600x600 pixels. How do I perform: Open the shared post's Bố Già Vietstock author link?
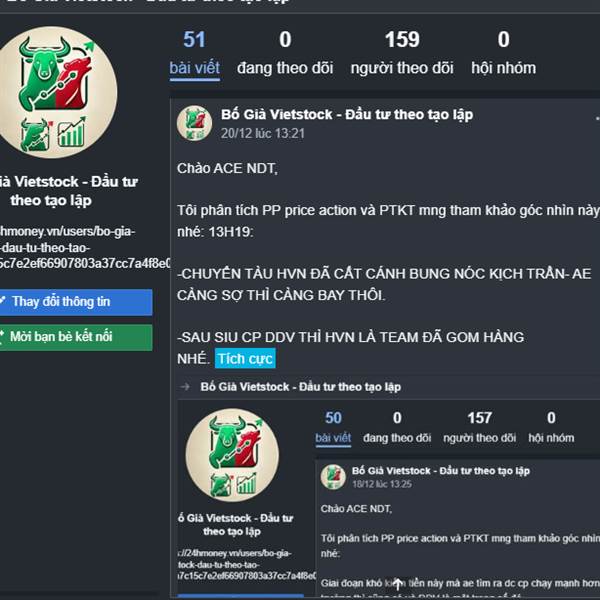tap(301, 387)
